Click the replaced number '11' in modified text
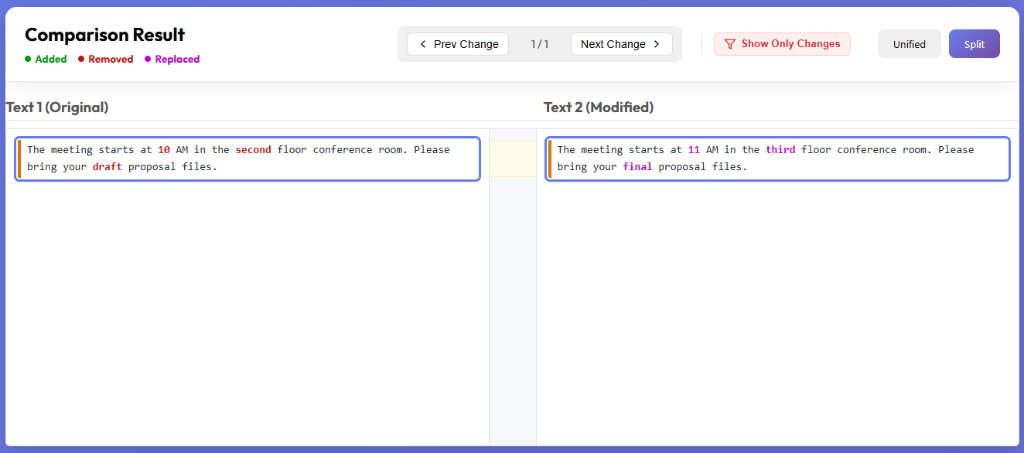1024x453 pixels. (x=694, y=149)
